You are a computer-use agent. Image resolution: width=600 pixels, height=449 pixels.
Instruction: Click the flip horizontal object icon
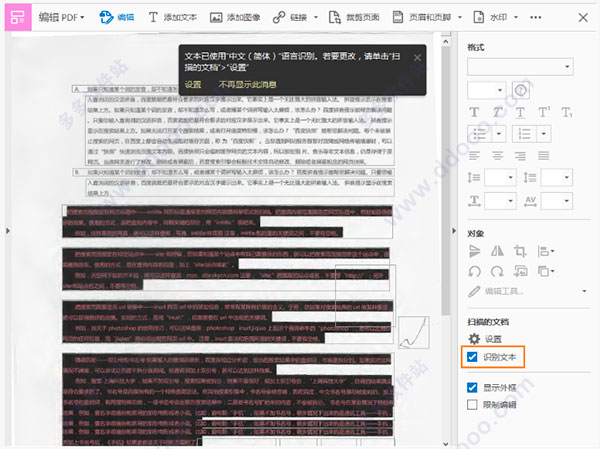[497, 251]
